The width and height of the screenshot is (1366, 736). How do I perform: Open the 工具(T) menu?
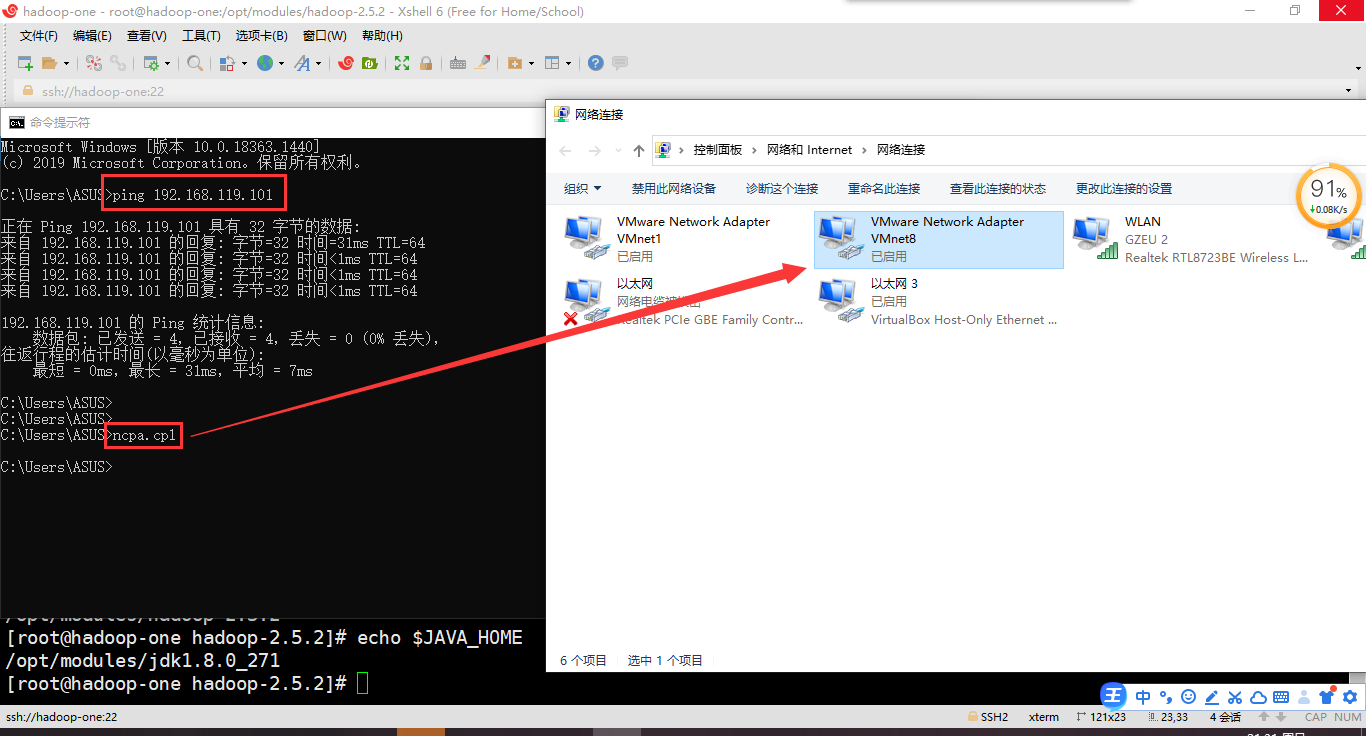pos(201,36)
